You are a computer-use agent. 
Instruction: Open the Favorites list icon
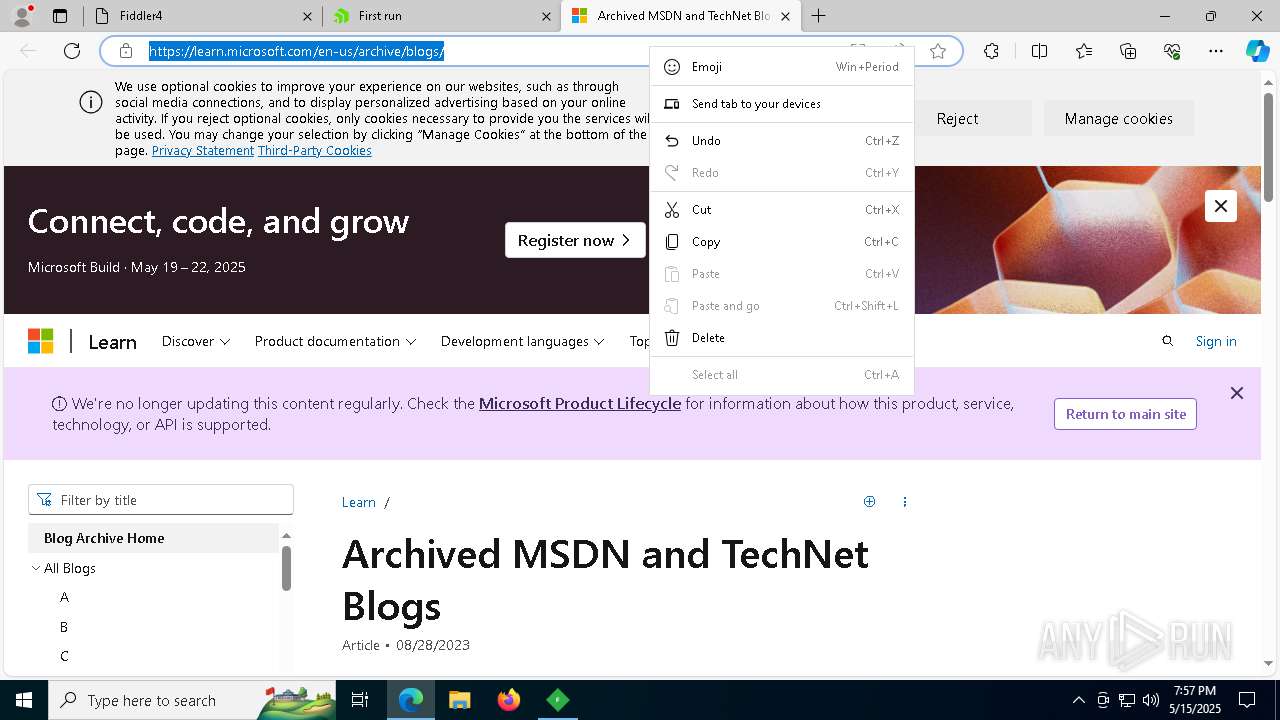(x=1084, y=51)
